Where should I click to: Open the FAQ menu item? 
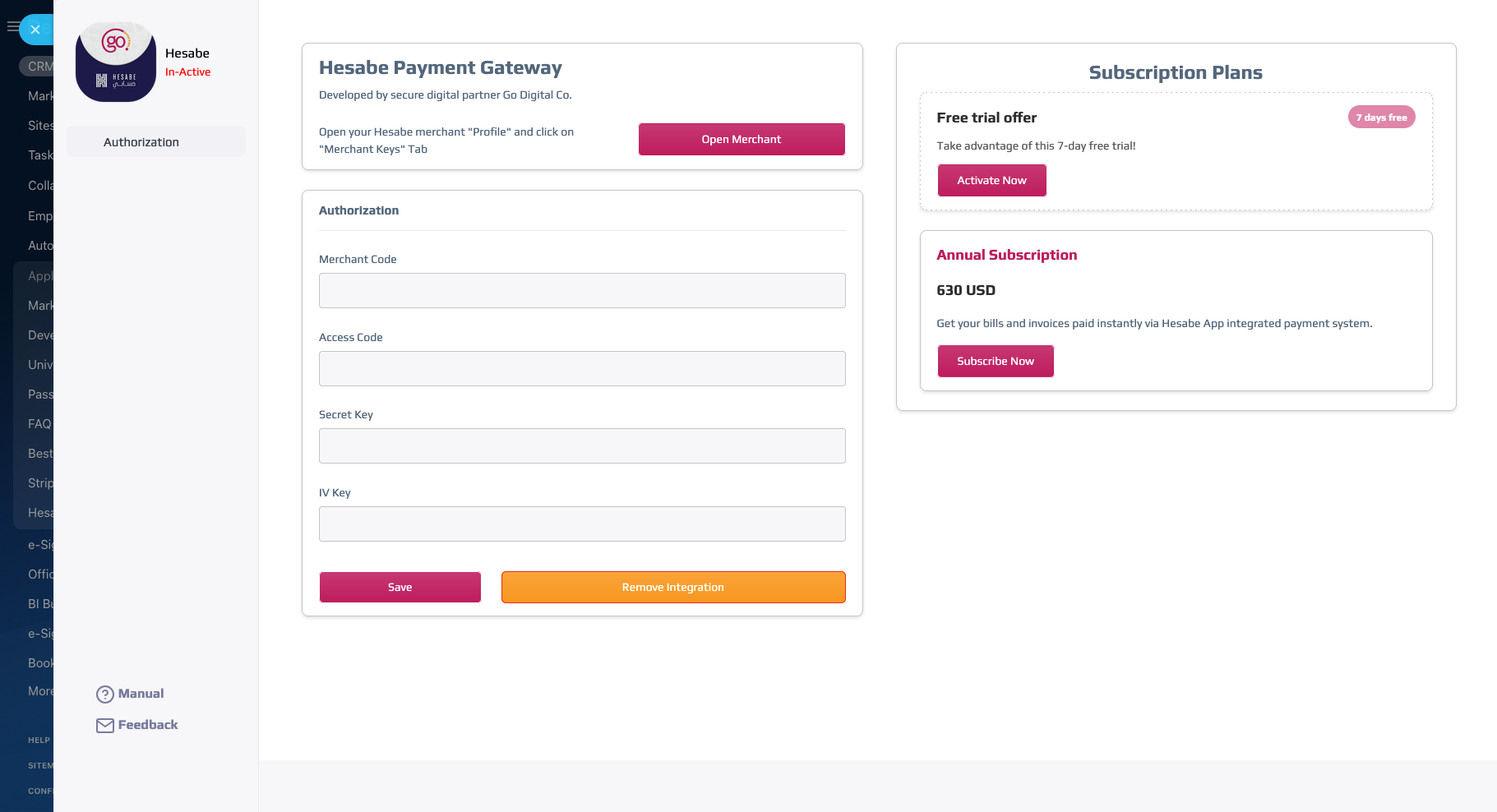[39, 424]
